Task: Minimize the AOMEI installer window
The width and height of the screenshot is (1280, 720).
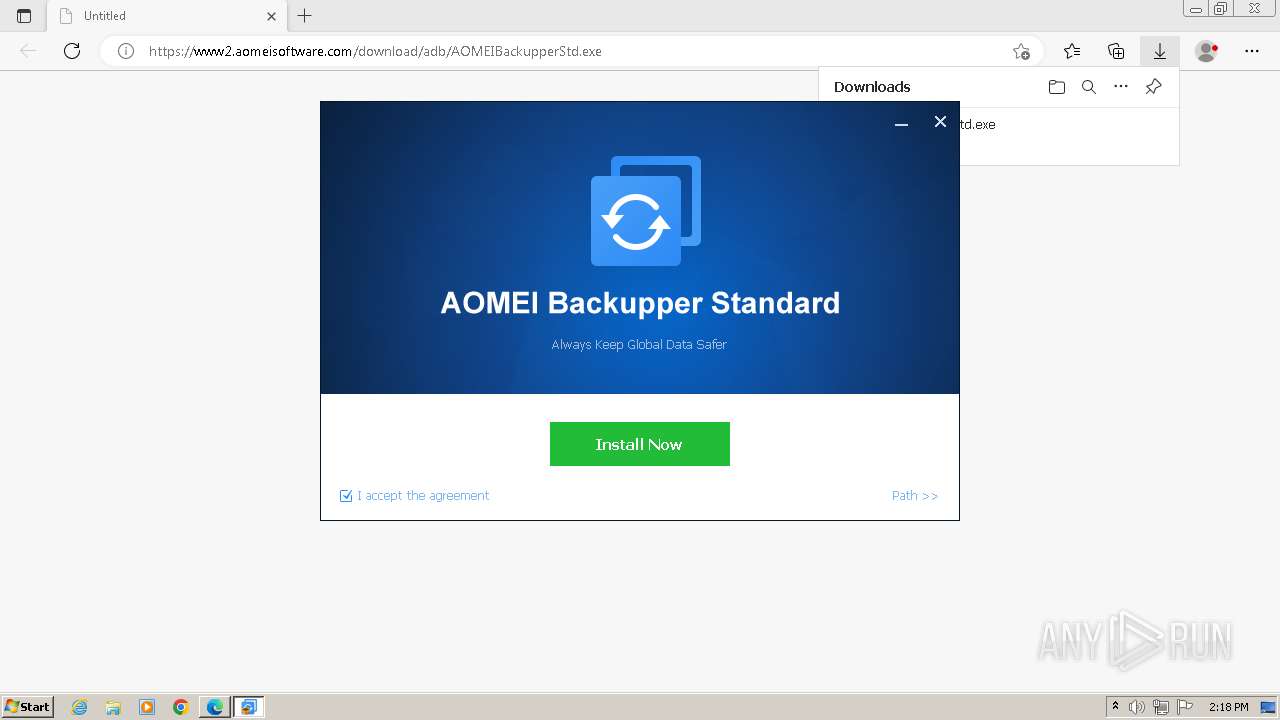Action: click(x=901, y=122)
